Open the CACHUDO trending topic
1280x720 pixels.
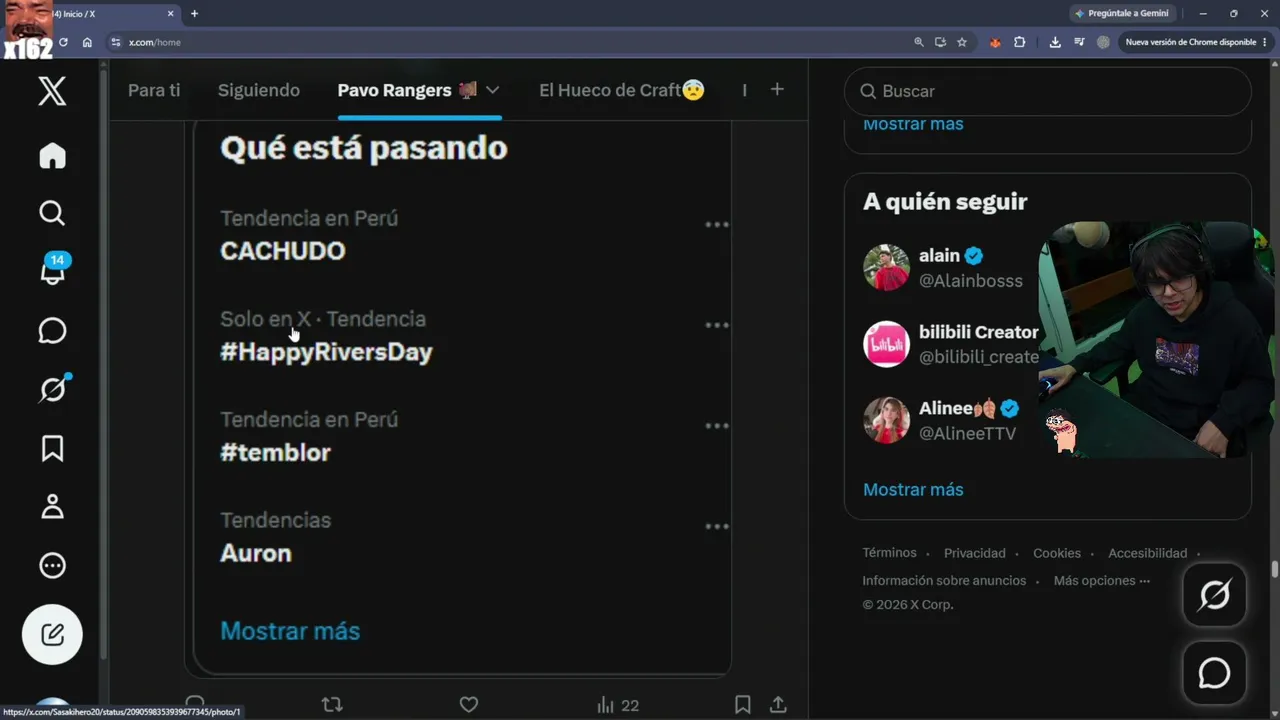point(283,251)
